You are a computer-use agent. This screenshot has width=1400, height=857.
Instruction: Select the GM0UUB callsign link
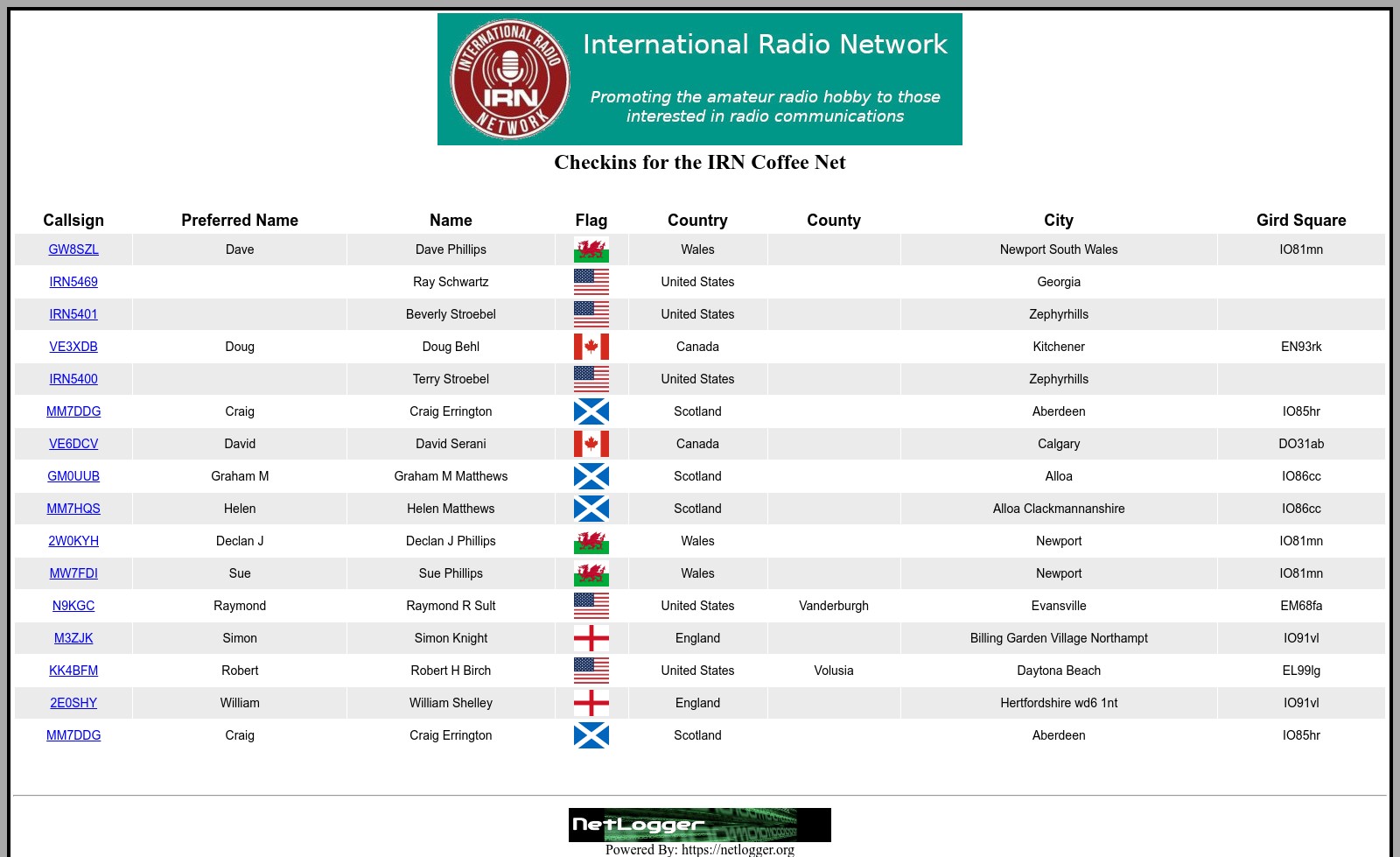(x=73, y=476)
